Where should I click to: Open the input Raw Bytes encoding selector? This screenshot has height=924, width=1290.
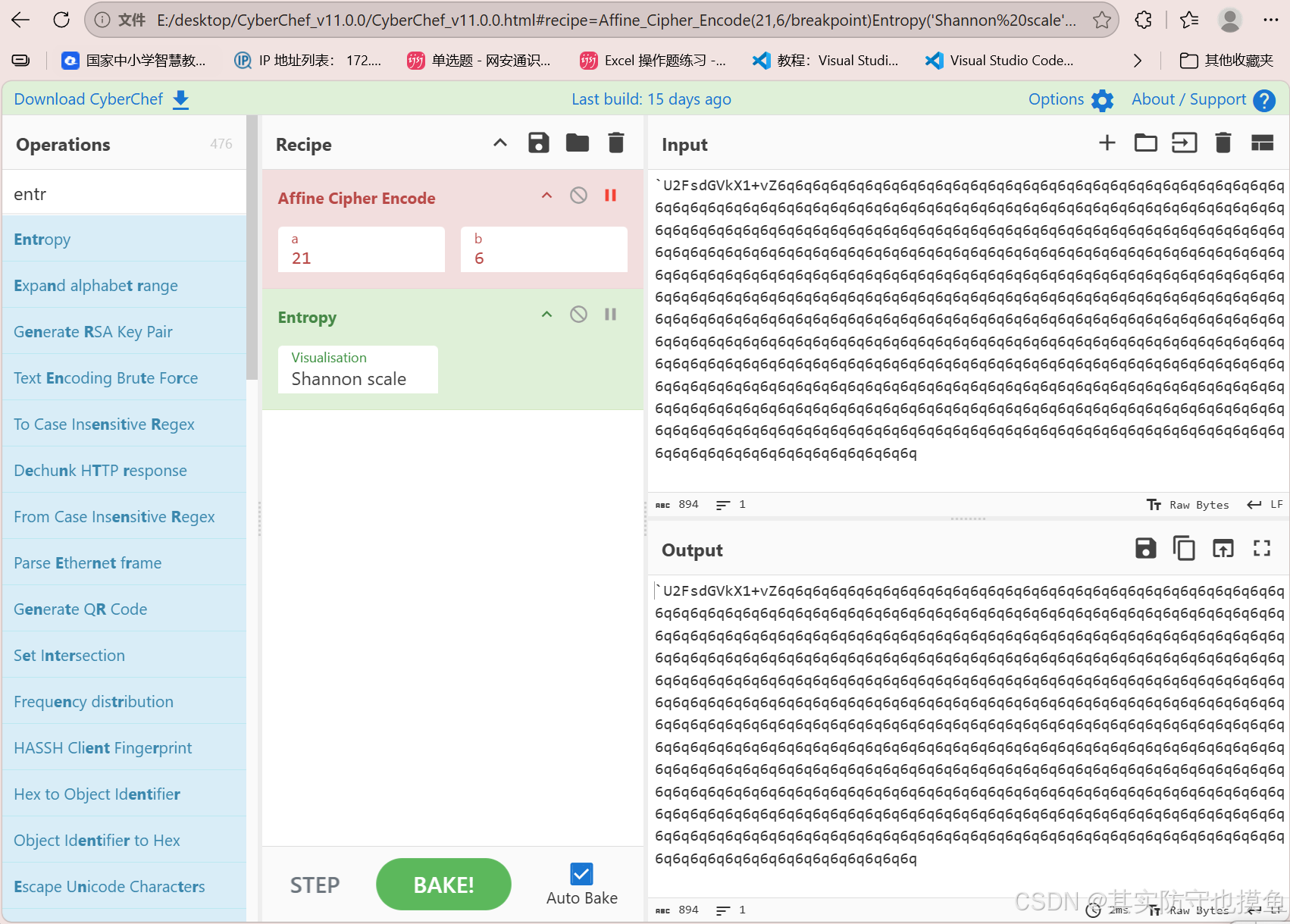[x=1188, y=505]
